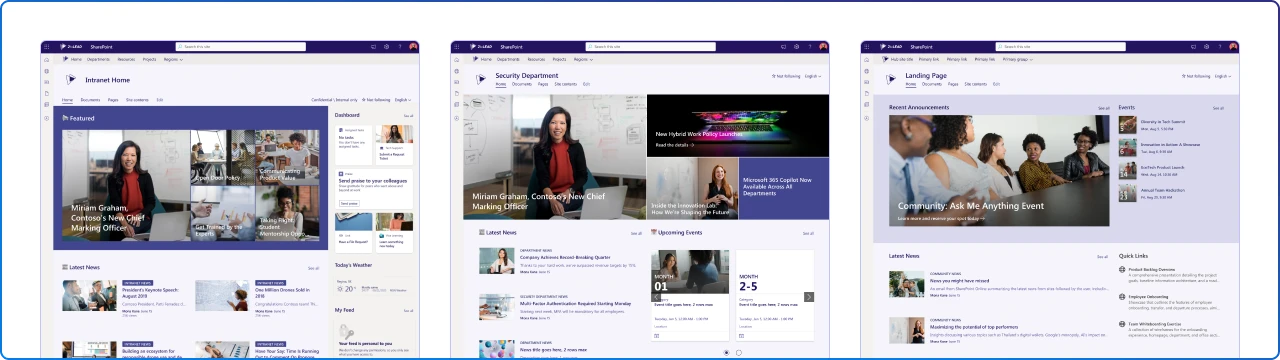Open English language dropdown on Intranet Home
Image resolution: width=1280 pixels, height=360 pixels.
[x=403, y=100]
